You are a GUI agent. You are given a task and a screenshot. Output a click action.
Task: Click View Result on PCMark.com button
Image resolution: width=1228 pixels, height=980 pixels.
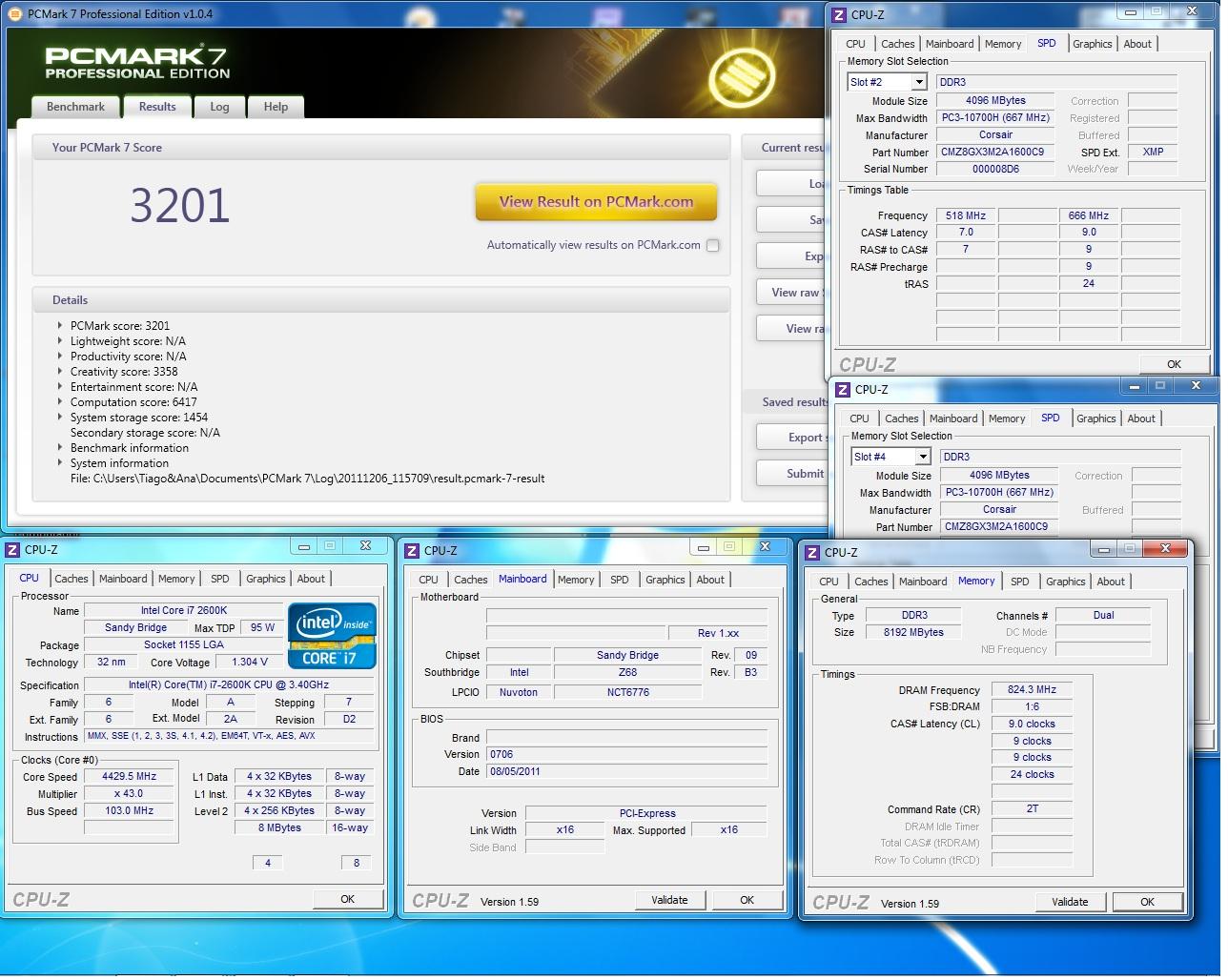pos(596,202)
